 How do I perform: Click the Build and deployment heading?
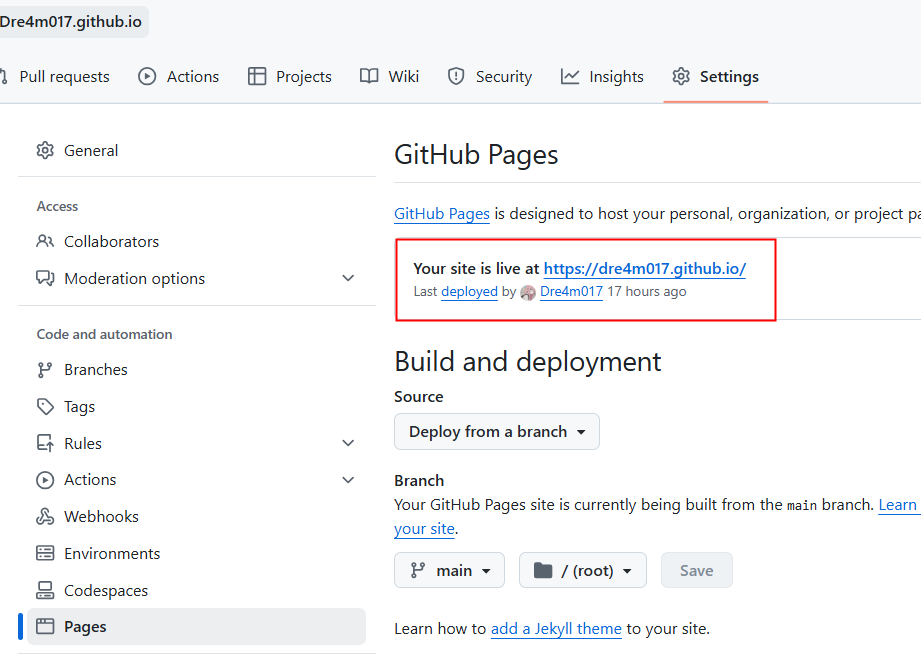click(527, 361)
